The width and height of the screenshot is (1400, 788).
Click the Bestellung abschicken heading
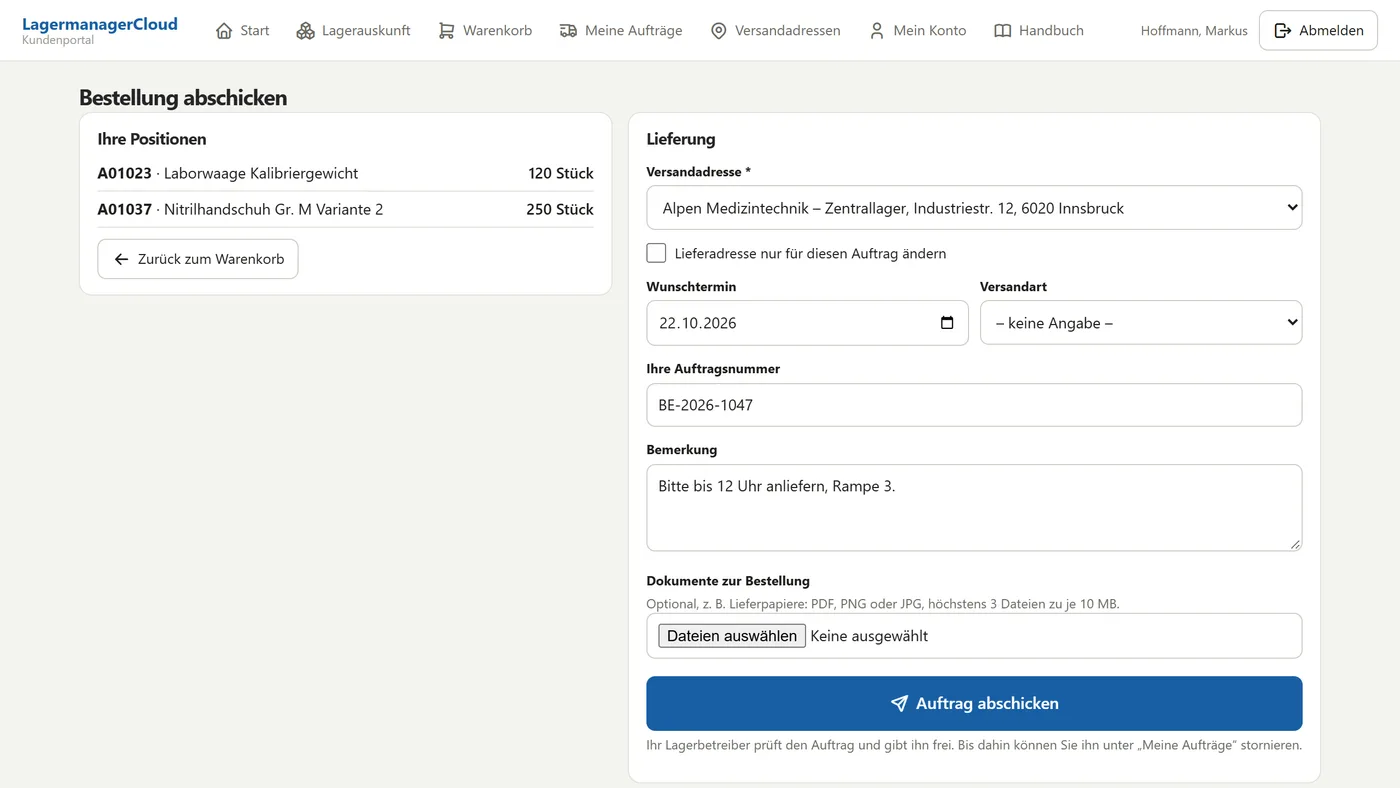[x=183, y=98]
